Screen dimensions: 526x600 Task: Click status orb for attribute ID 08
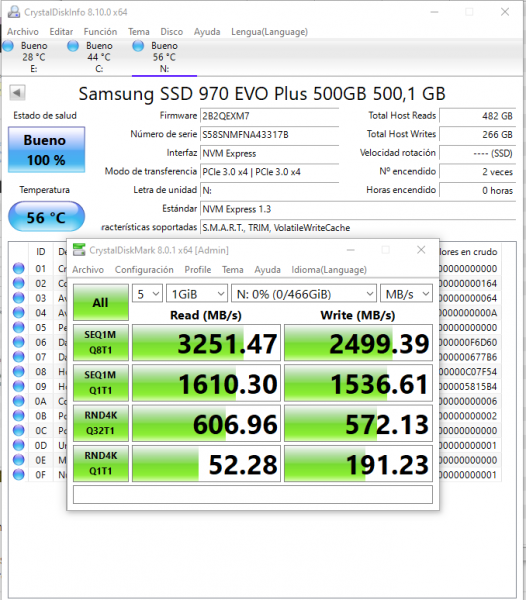[x=18, y=372]
